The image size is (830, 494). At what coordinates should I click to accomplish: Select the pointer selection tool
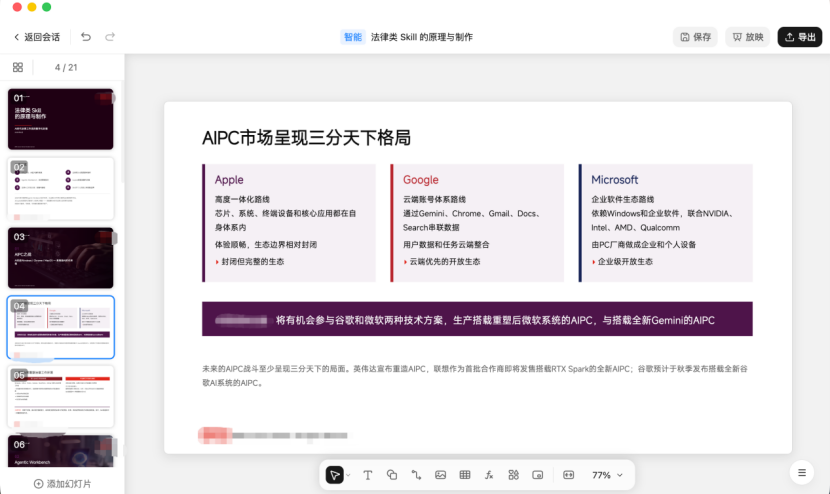coord(335,475)
